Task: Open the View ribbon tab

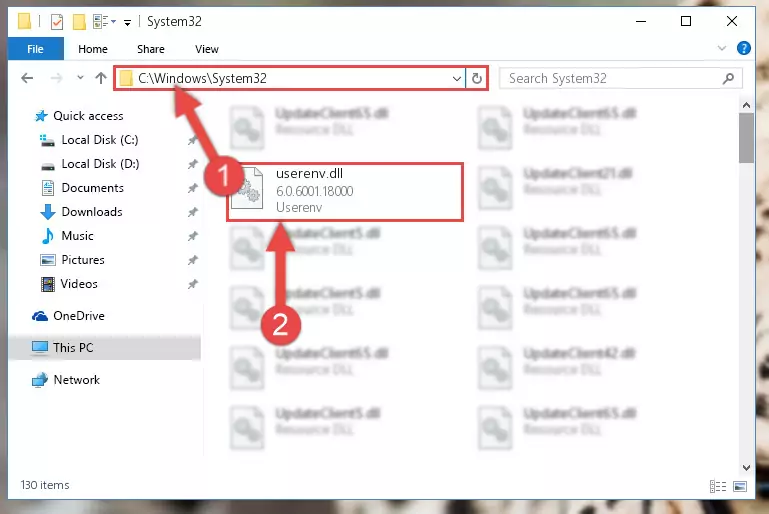Action: click(206, 49)
